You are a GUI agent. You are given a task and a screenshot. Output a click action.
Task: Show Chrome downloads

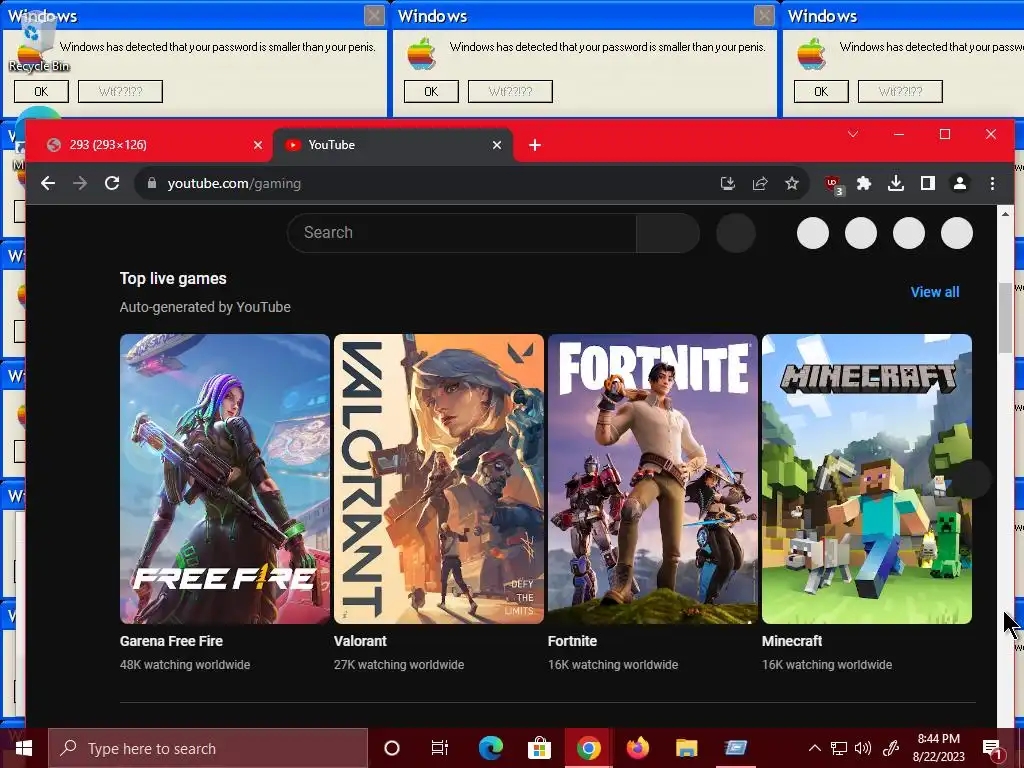coord(896,184)
